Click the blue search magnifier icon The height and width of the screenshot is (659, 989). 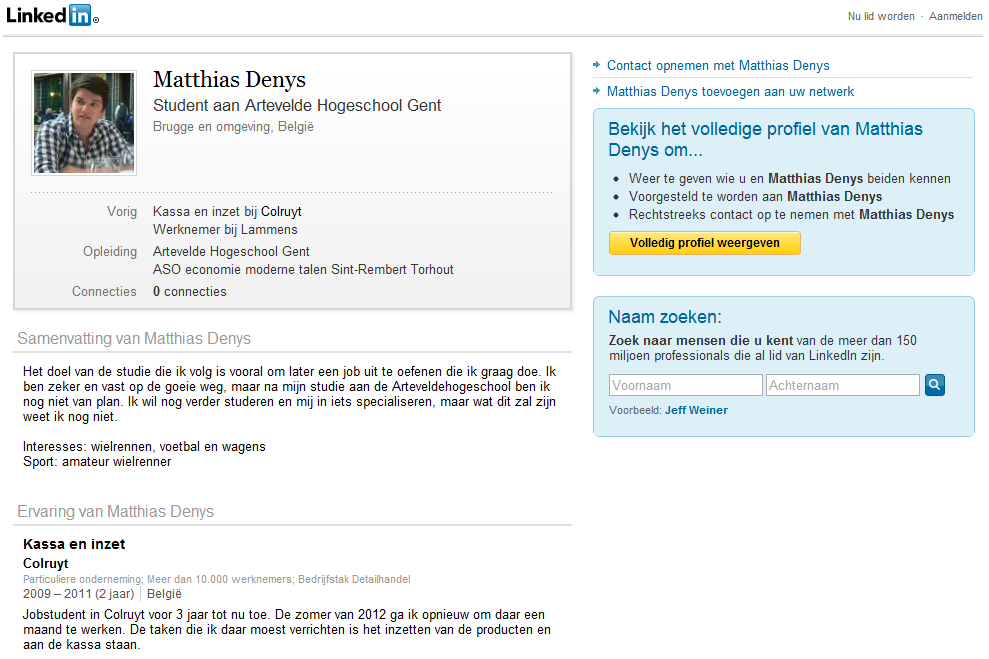point(935,385)
